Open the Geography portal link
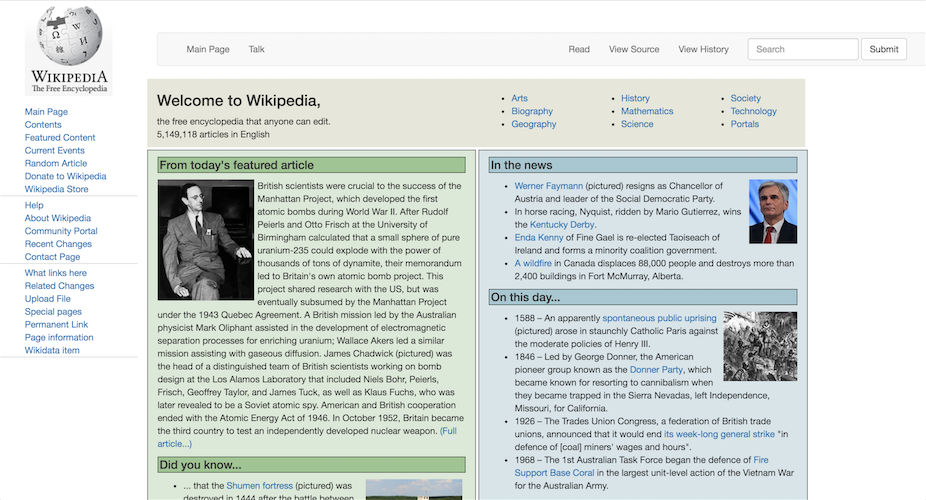Screen dimensions: 926x500 [534, 125]
